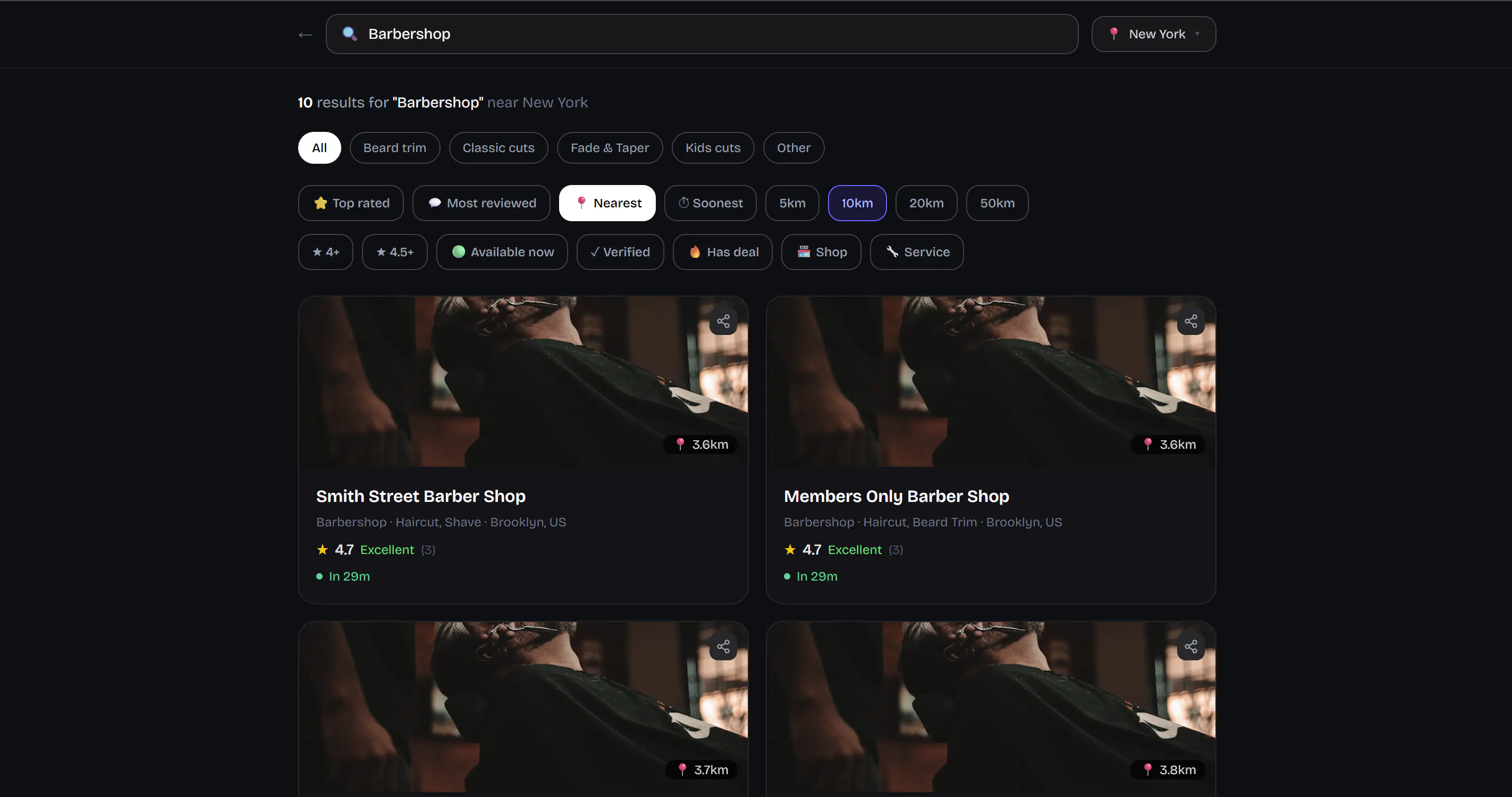Viewport: 1512px width, 797px height.
Task: Sort results by Top rated
Action: tap(351, 203)
